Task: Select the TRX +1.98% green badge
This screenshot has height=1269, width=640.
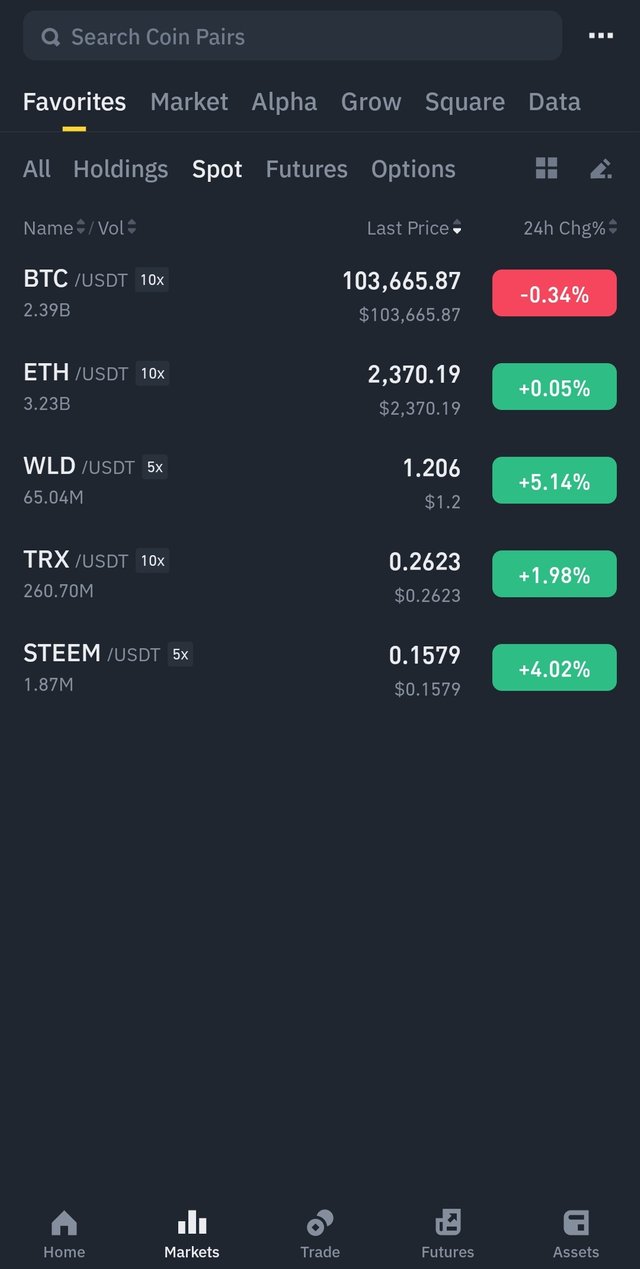Action: coord(554,574)
